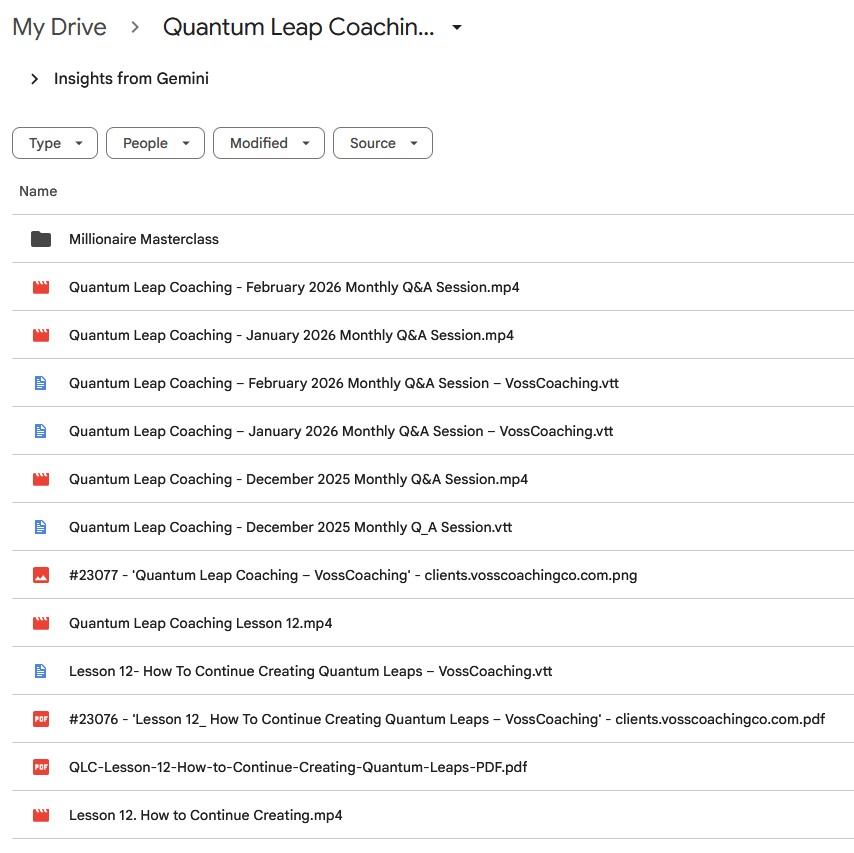This screenshot has width=854, height=853.
Task: Select the Insights from Gemini menu item
Action: (x=133, y=78)
